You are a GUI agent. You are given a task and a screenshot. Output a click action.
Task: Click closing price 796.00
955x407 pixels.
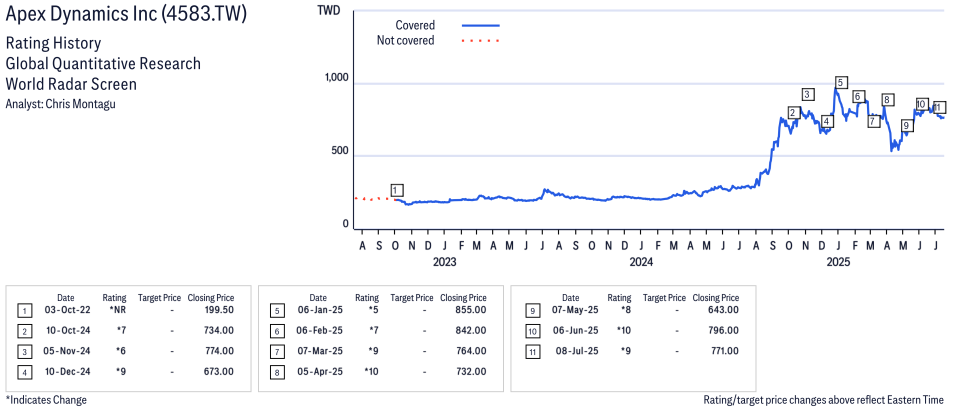[724, 331]
